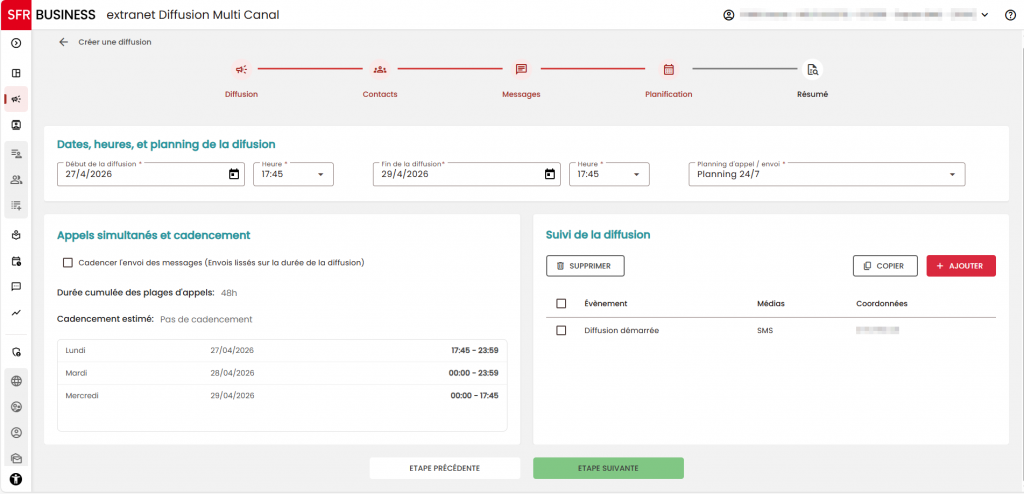Tick the Diffusion démarrée row checkbox
The height and width of the screenshot is (494, 1024).
(x=561, y=331)
